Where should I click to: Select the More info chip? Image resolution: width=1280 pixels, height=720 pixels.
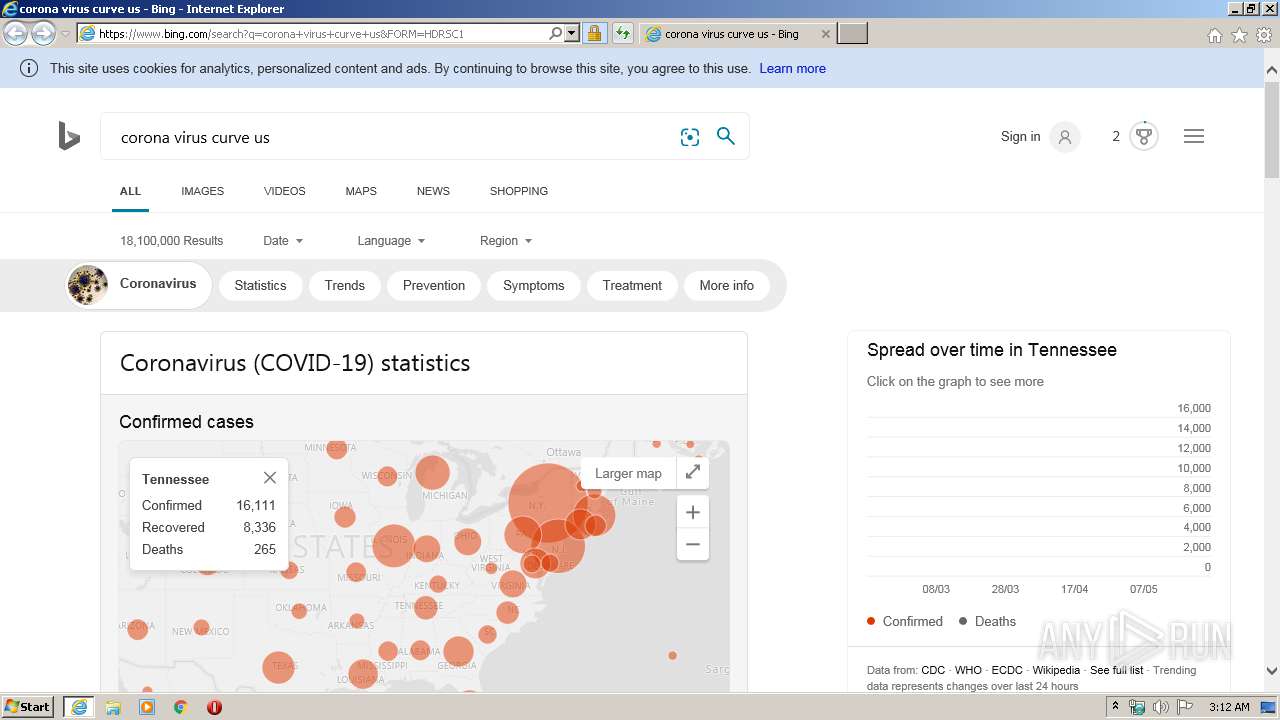pyautogui.click(x=727, y=285)
